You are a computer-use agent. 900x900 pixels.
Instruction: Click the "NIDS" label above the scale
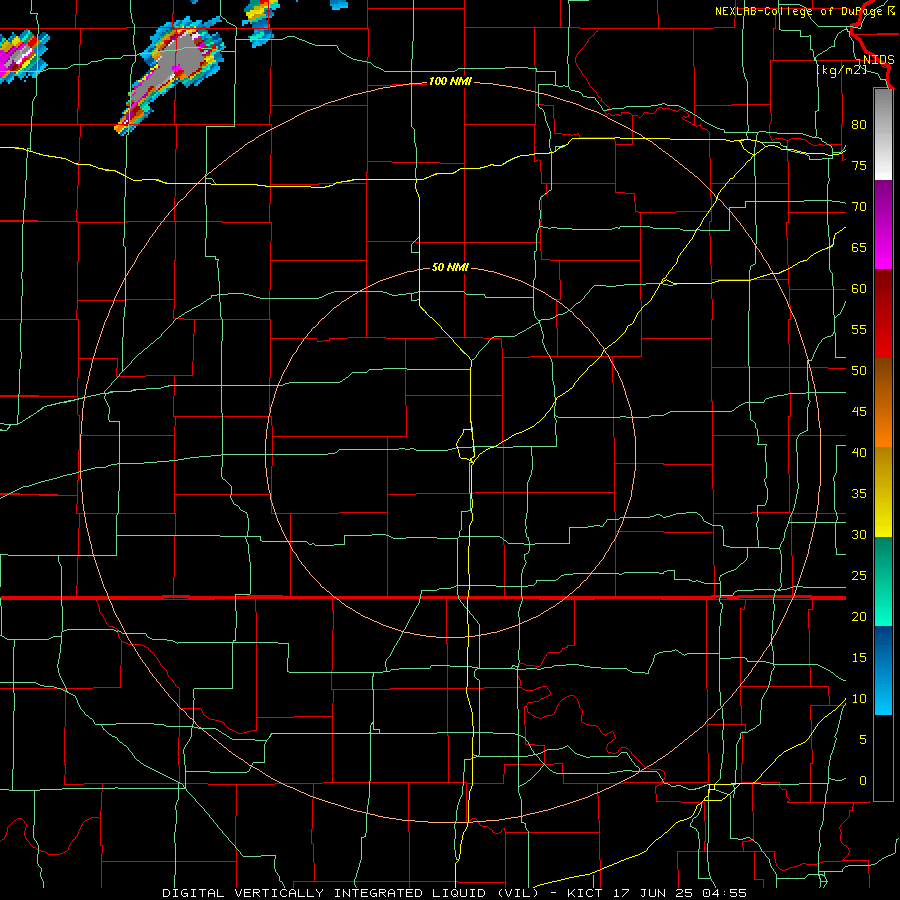[879, 60]
